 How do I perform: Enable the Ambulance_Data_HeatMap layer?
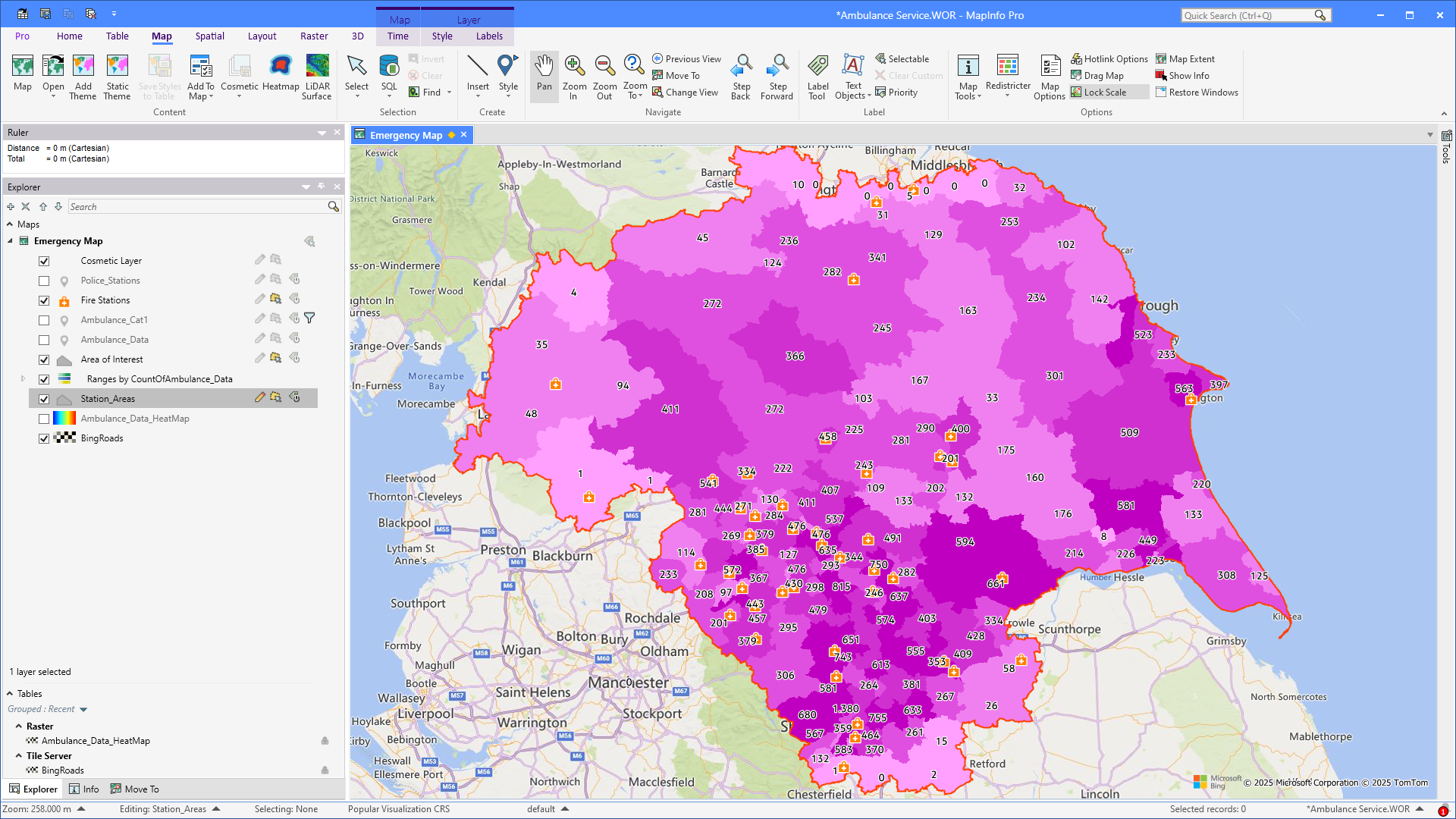[x=44, y=418]
